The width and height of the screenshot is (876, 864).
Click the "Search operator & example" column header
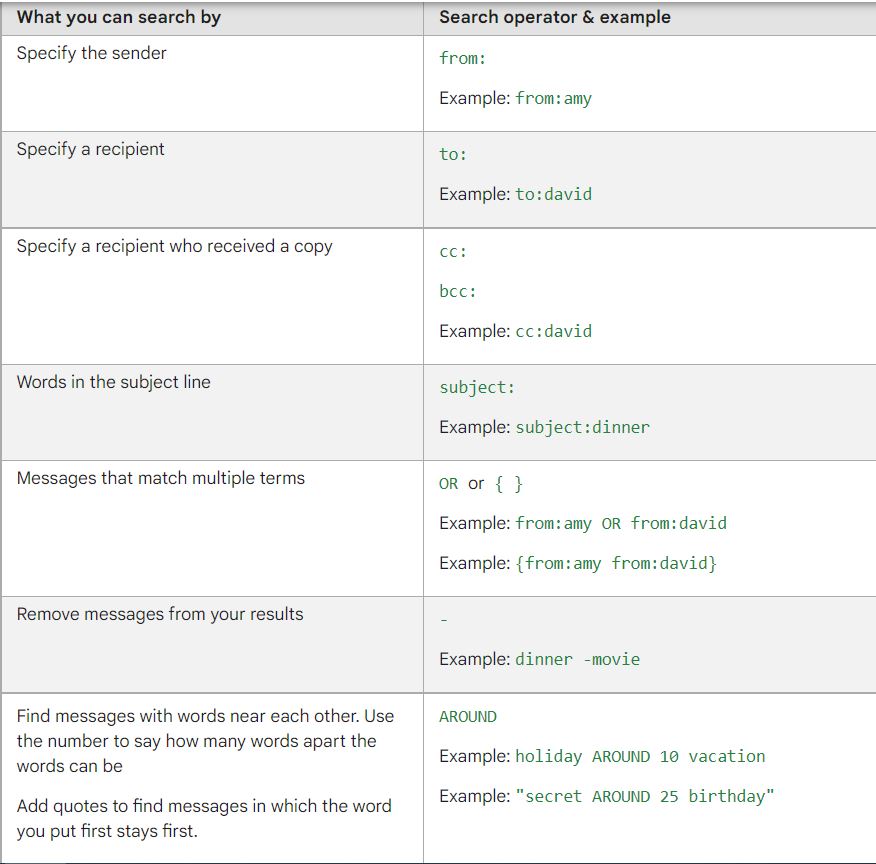pos(554,17)
